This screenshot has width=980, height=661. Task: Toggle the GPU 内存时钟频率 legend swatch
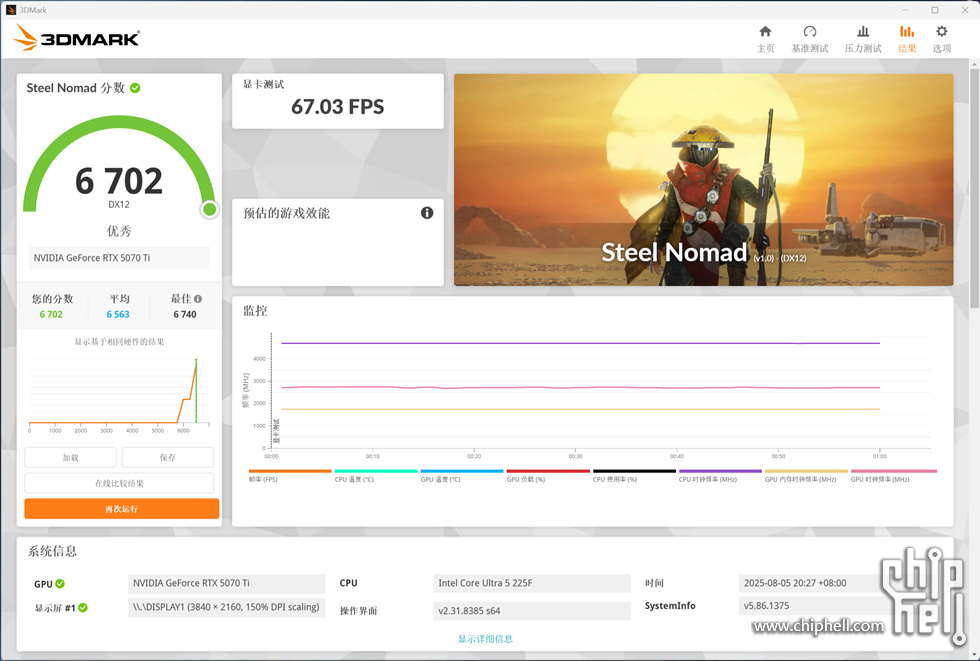point(806,471)
